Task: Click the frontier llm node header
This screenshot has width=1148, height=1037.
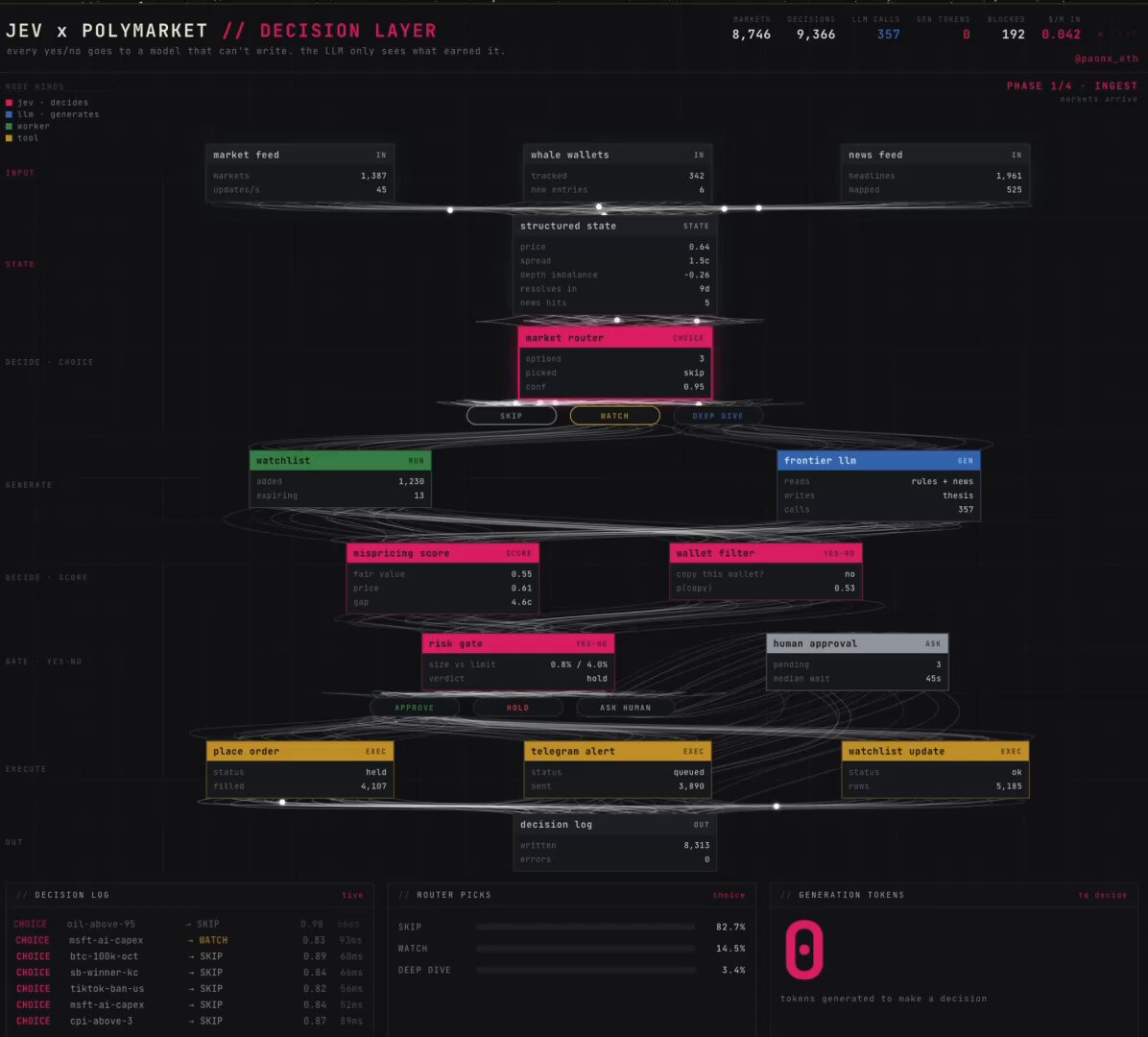Action: point(878,461)
